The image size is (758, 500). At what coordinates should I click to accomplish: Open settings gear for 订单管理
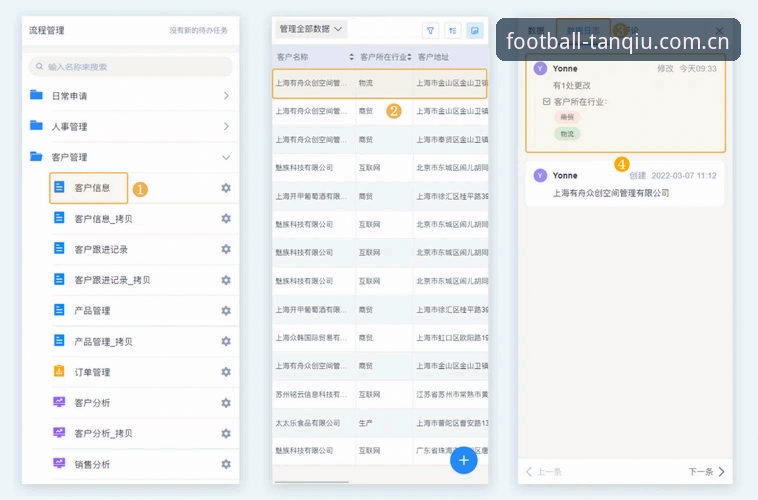(x=226, y=372)
